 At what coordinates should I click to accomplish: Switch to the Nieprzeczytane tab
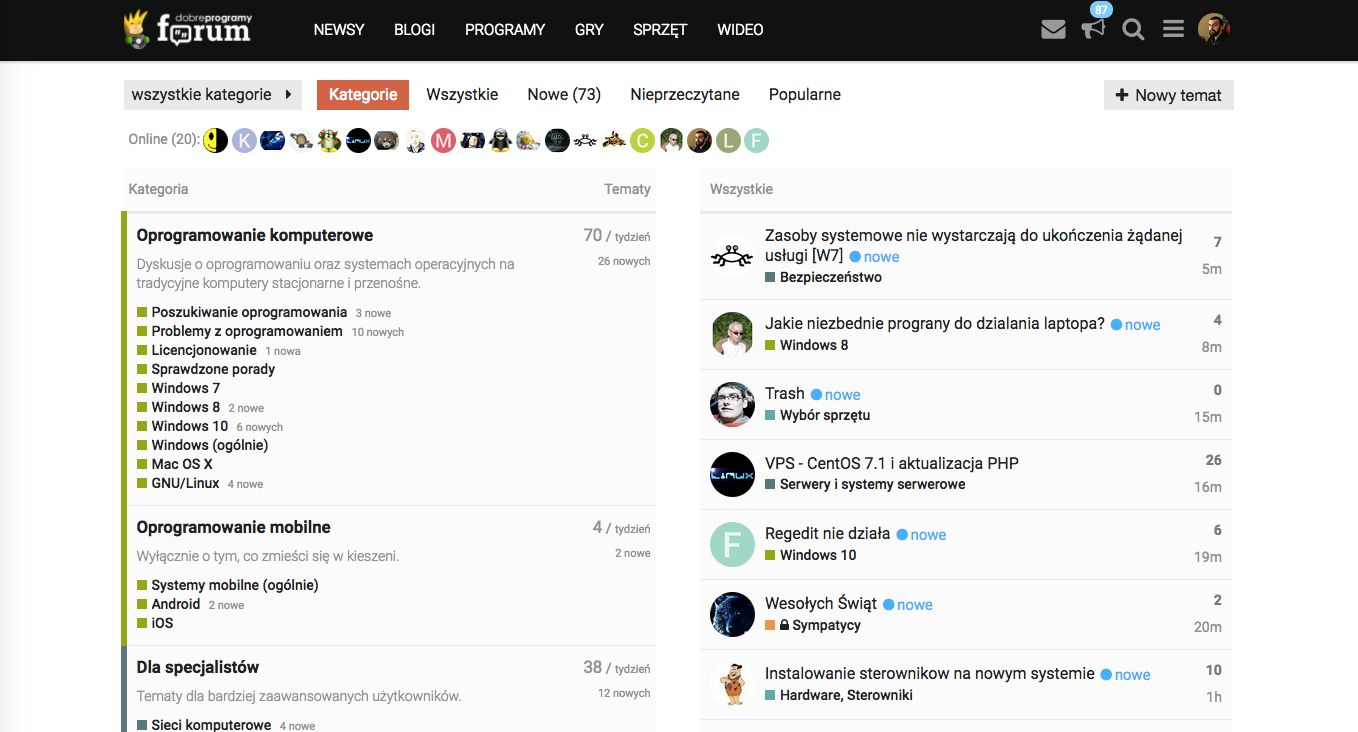[x=685, y=95]
